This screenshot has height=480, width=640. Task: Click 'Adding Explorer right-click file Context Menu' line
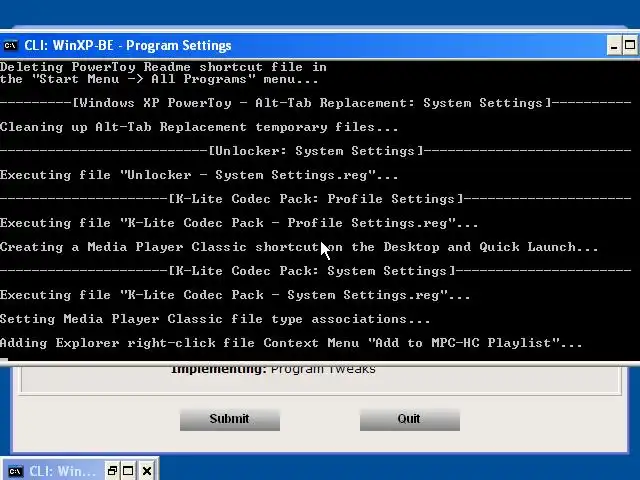[x=291, y=343]
